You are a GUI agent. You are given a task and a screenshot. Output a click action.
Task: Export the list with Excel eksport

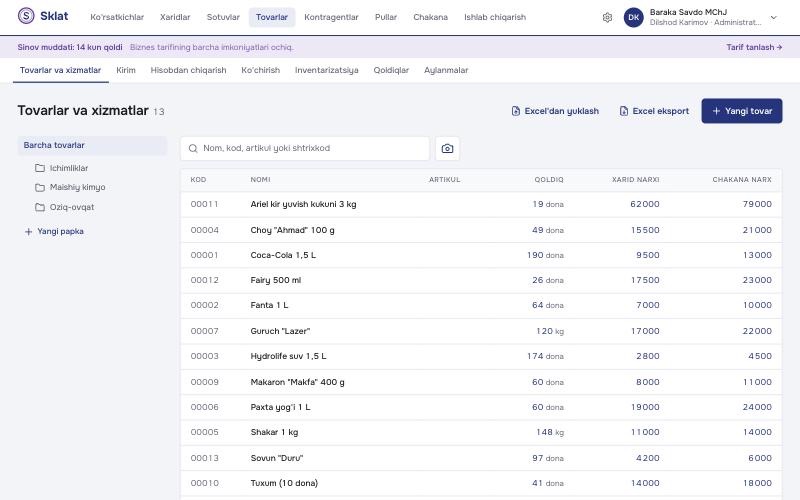click(654, 111)
